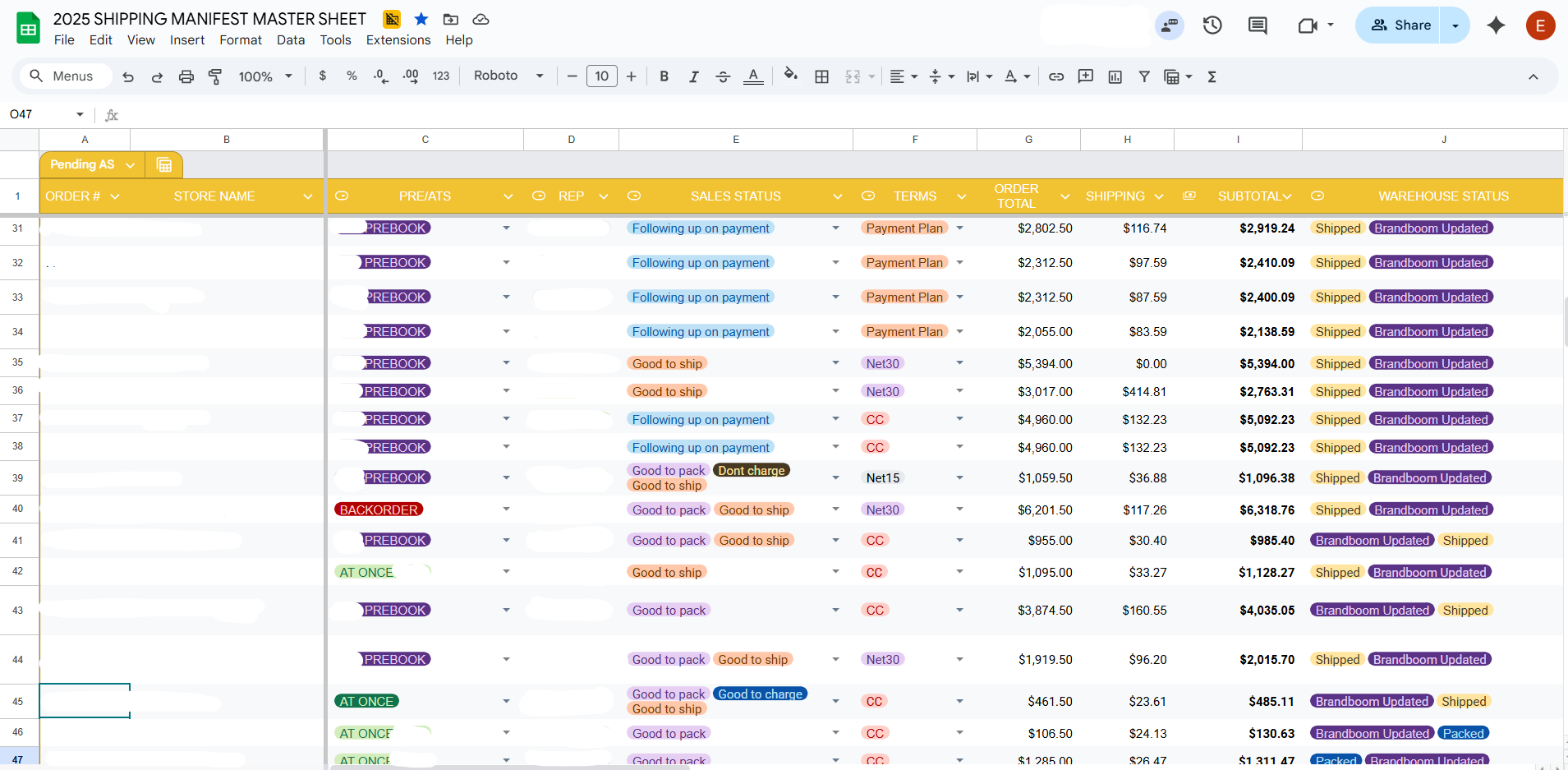
Task: Open row 39 Net15 terms dropdown
Action: click(959, 477)
